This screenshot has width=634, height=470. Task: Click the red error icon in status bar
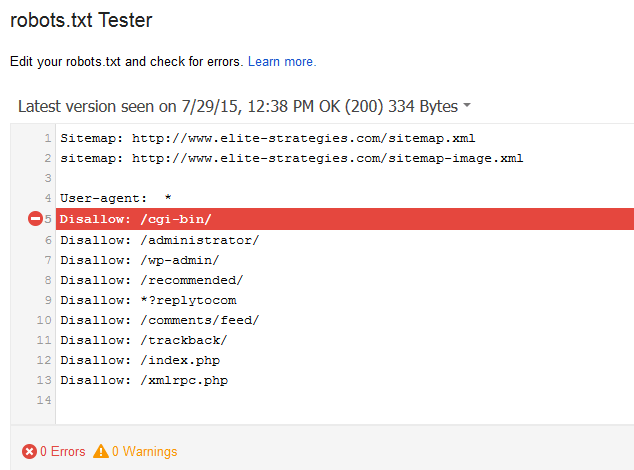click(29, 452)
